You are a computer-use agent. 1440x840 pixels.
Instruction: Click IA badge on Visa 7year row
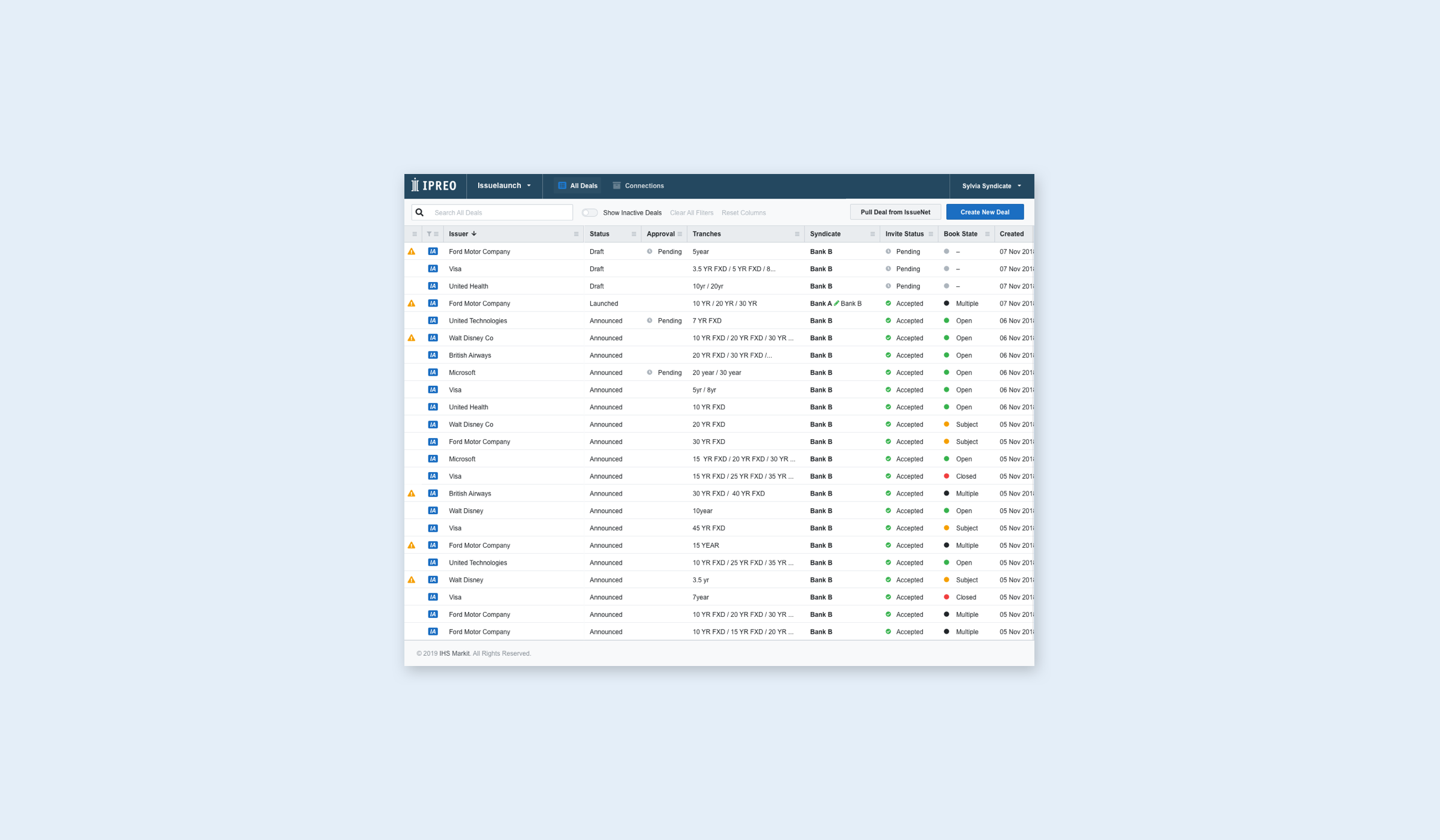click(433, 597)
